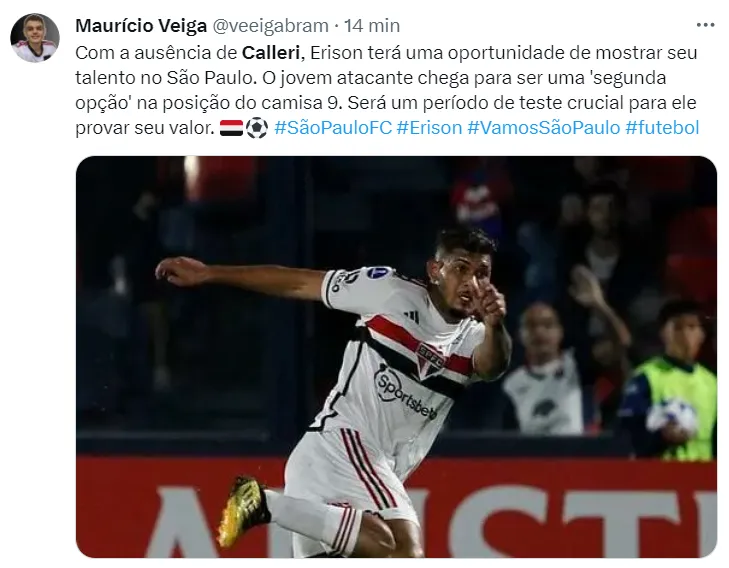Image resolution: width=729 pixels, height=568 pixels.
Task: Open the #SãoPauloFC hashtag
Action: pos(333,127)
